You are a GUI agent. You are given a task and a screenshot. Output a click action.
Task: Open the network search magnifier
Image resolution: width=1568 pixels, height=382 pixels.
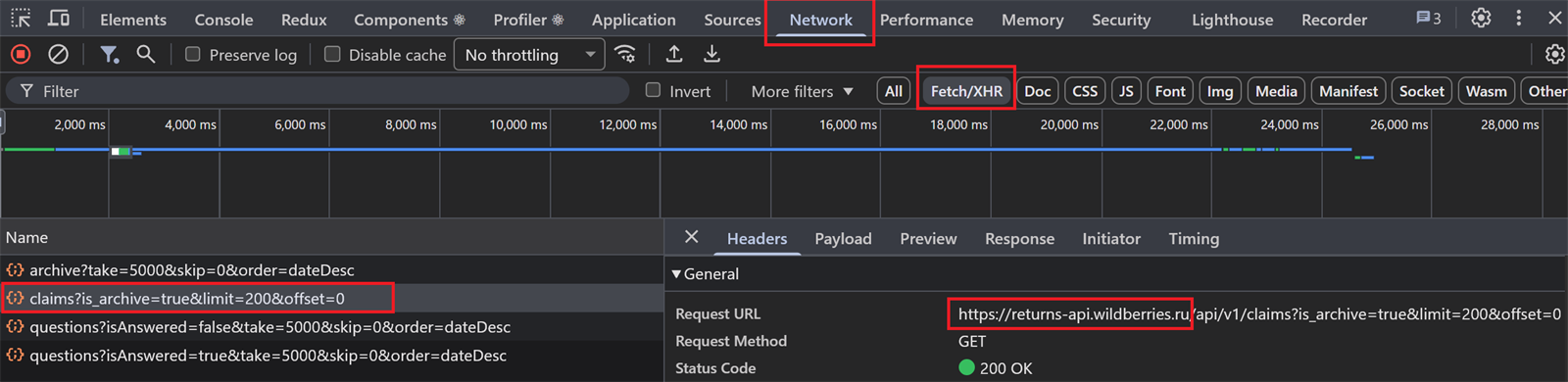click(x=146, y=55)
